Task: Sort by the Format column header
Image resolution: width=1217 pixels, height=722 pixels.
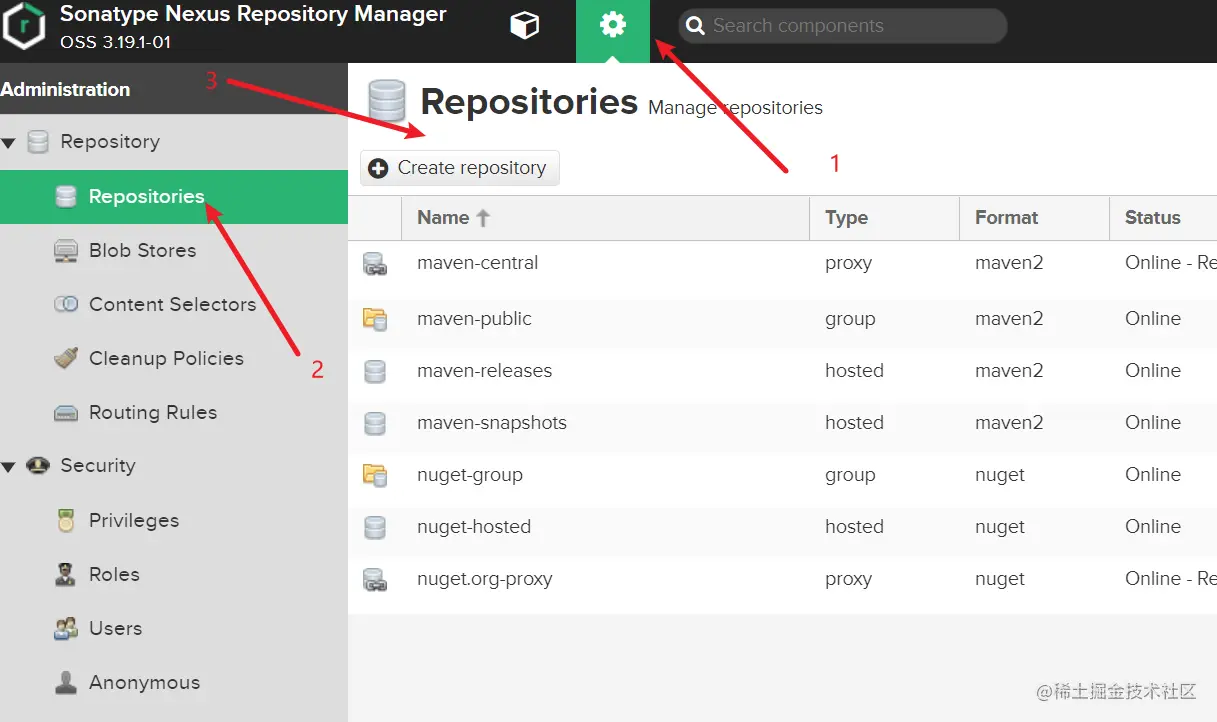Action: click(1034, 218)
